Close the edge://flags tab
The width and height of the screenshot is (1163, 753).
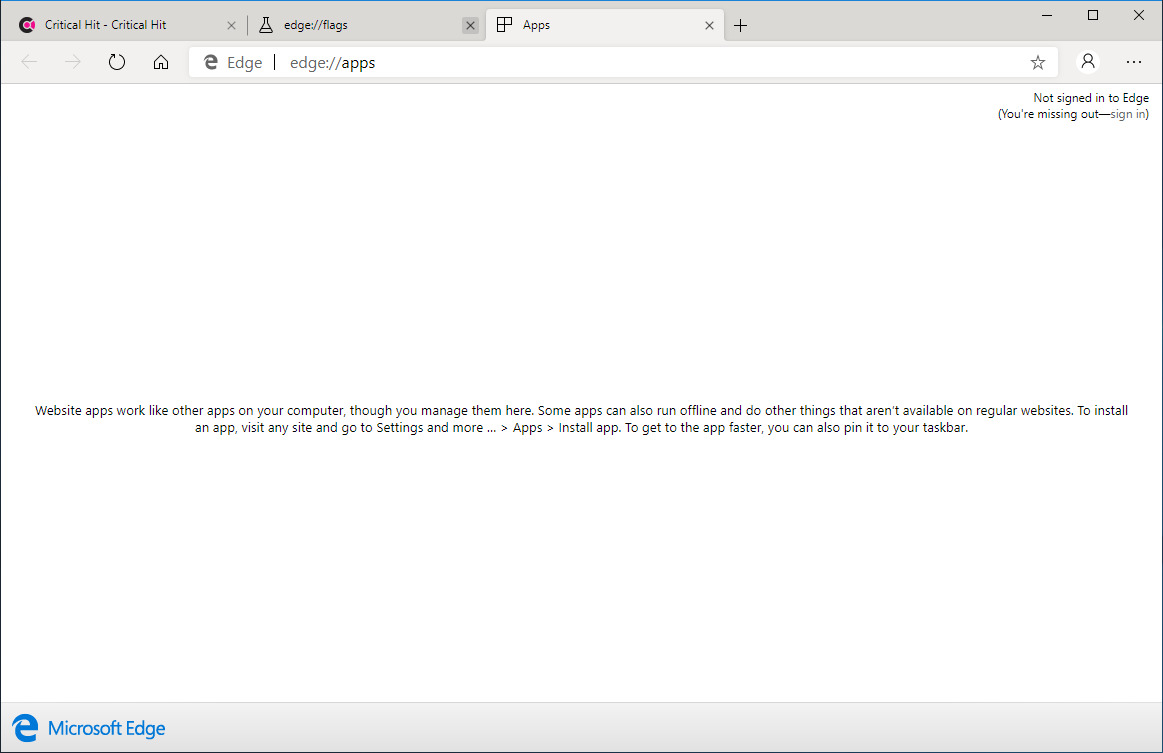[x=470, y=26]
